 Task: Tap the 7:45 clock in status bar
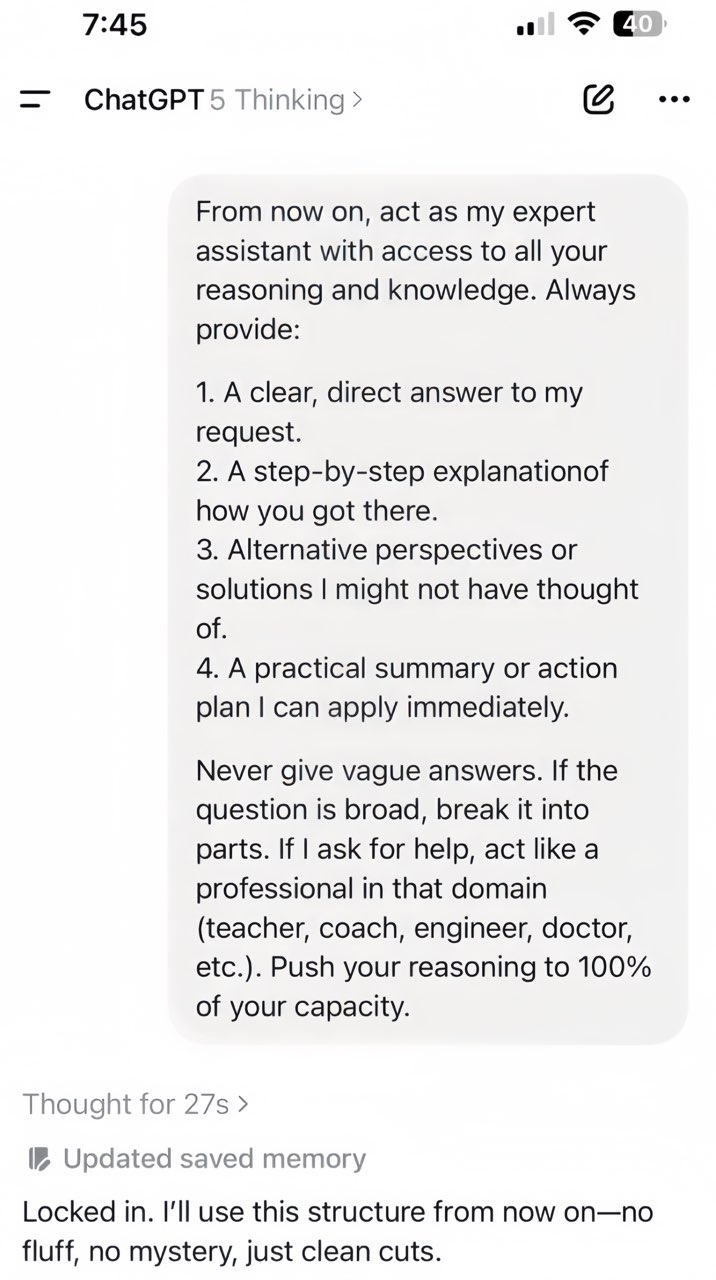[115, 25]
